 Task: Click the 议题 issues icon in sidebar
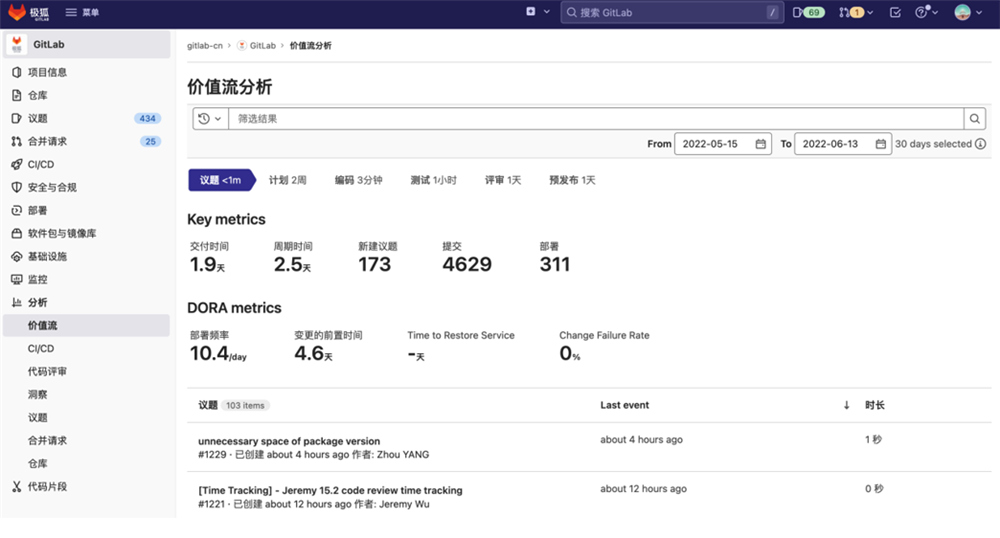[x=17, y=118]
